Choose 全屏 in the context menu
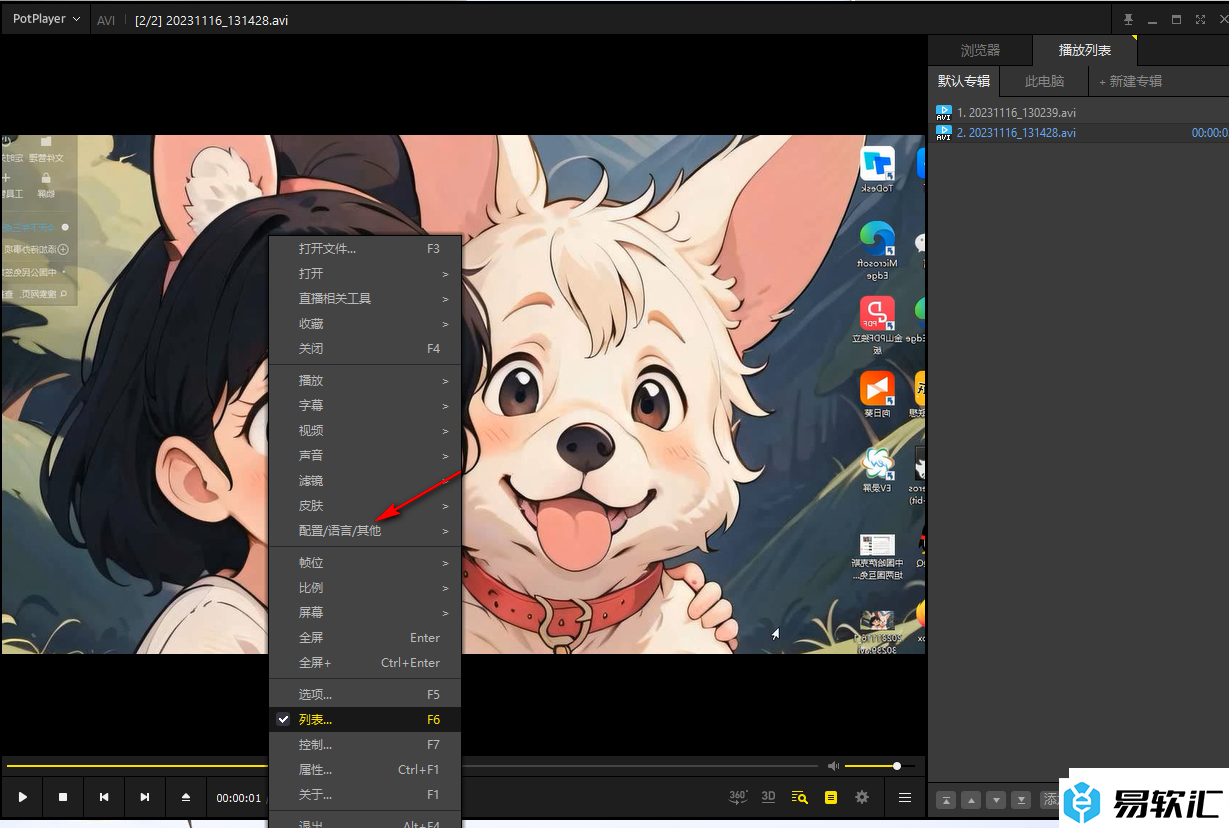The width and height of the screenshot is (1229, 828). [365, 637]
